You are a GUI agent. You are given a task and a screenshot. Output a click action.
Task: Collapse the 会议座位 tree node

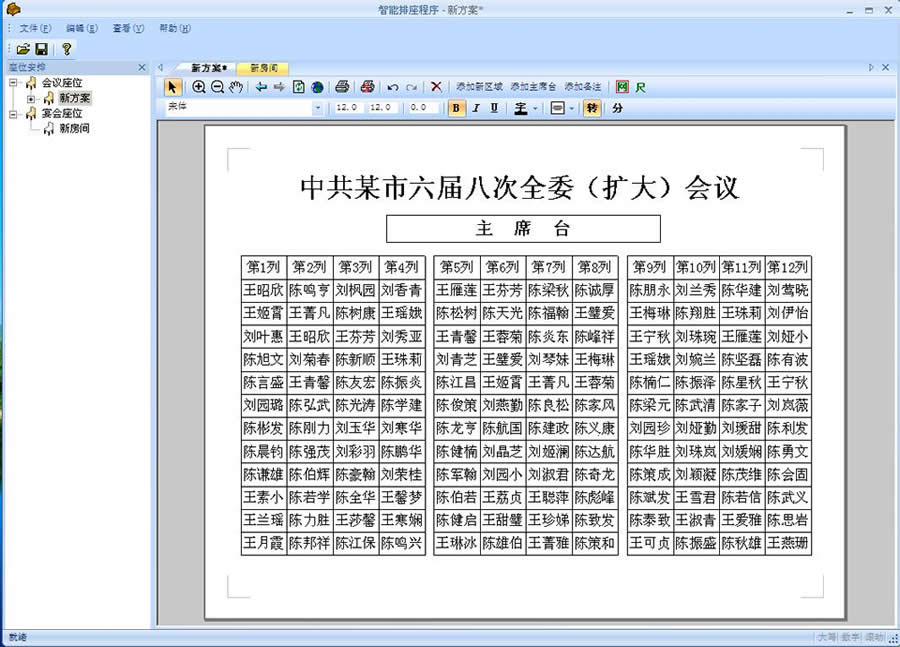(x=13, y=82)
